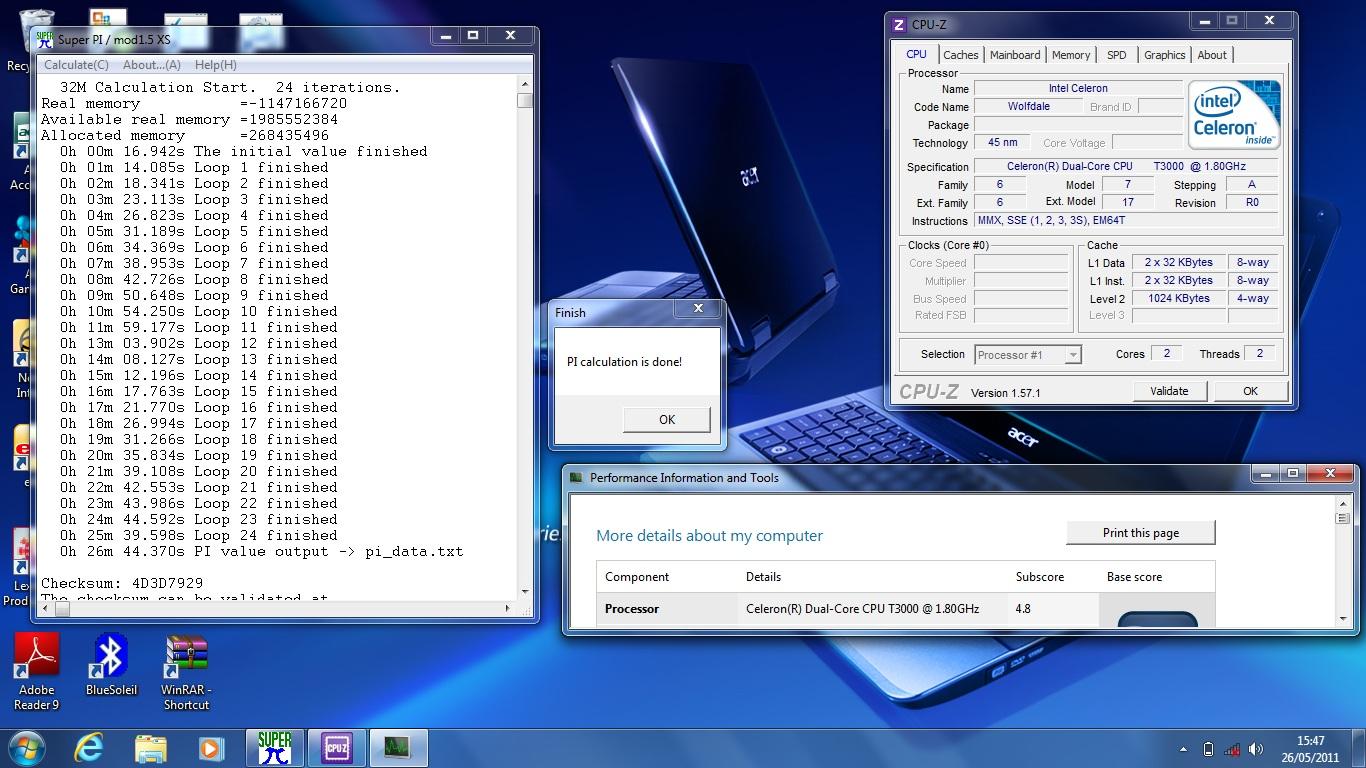
Task: Click CPU-Z title bar Z icon
Action: 898,25
